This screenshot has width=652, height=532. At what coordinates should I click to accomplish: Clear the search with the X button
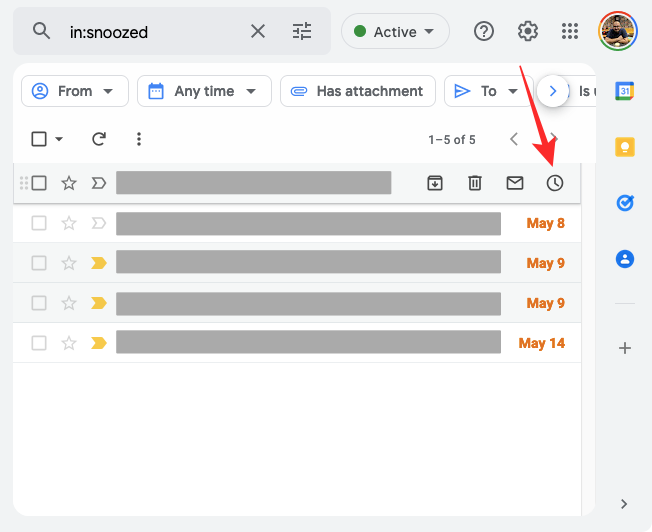tap(258, 31)
